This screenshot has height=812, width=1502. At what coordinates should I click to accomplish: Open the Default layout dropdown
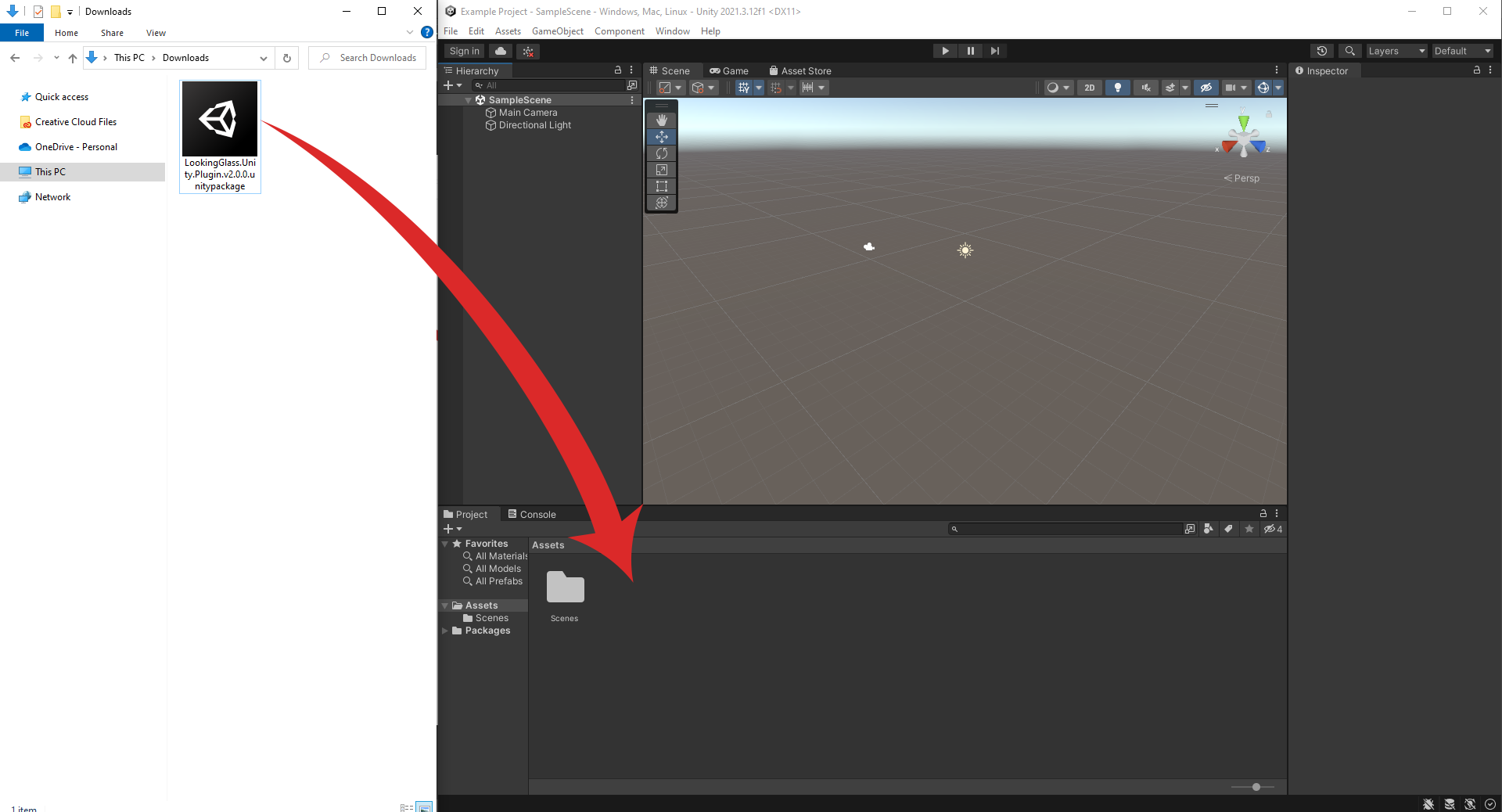[x=1462, y=51]
